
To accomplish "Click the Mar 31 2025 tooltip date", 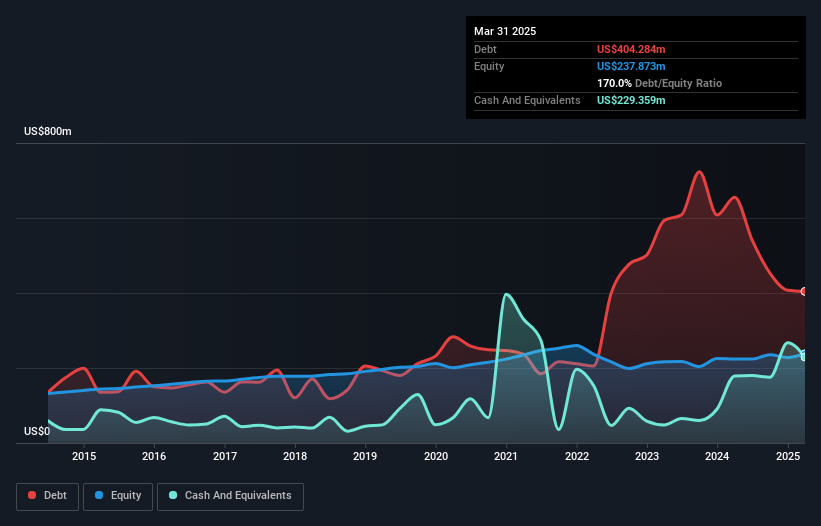I will 505,31.
